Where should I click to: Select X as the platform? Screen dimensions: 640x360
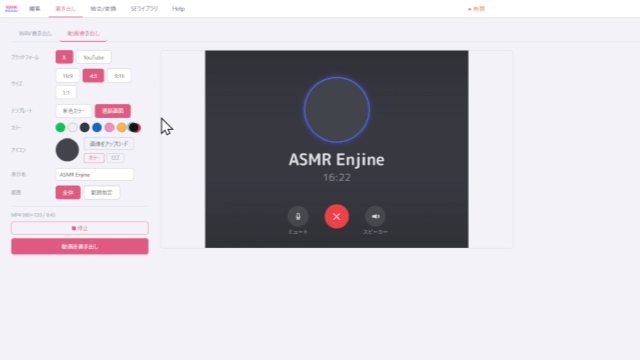(x=64, y=57)
